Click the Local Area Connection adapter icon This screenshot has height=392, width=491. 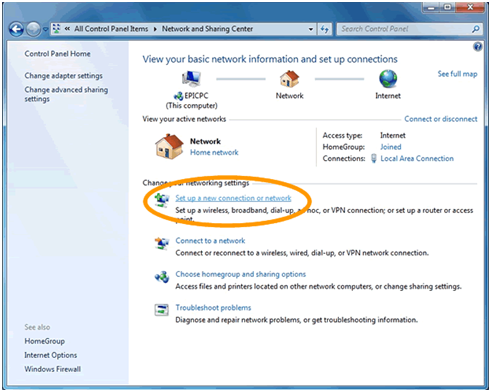(374, 158)
